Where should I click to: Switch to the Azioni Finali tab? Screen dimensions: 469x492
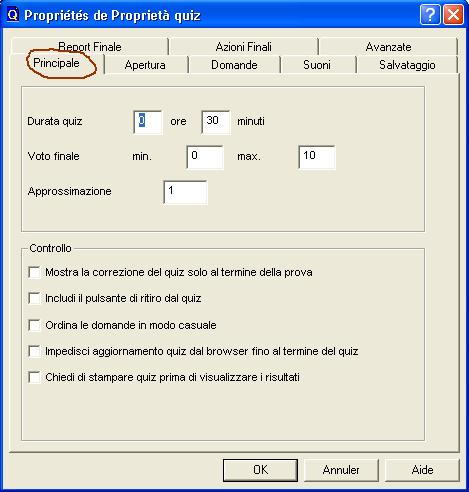click(244, 46)
